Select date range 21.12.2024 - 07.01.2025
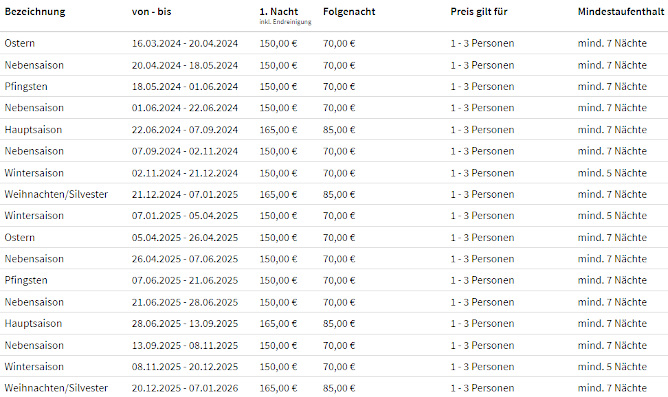 (184, 195)
